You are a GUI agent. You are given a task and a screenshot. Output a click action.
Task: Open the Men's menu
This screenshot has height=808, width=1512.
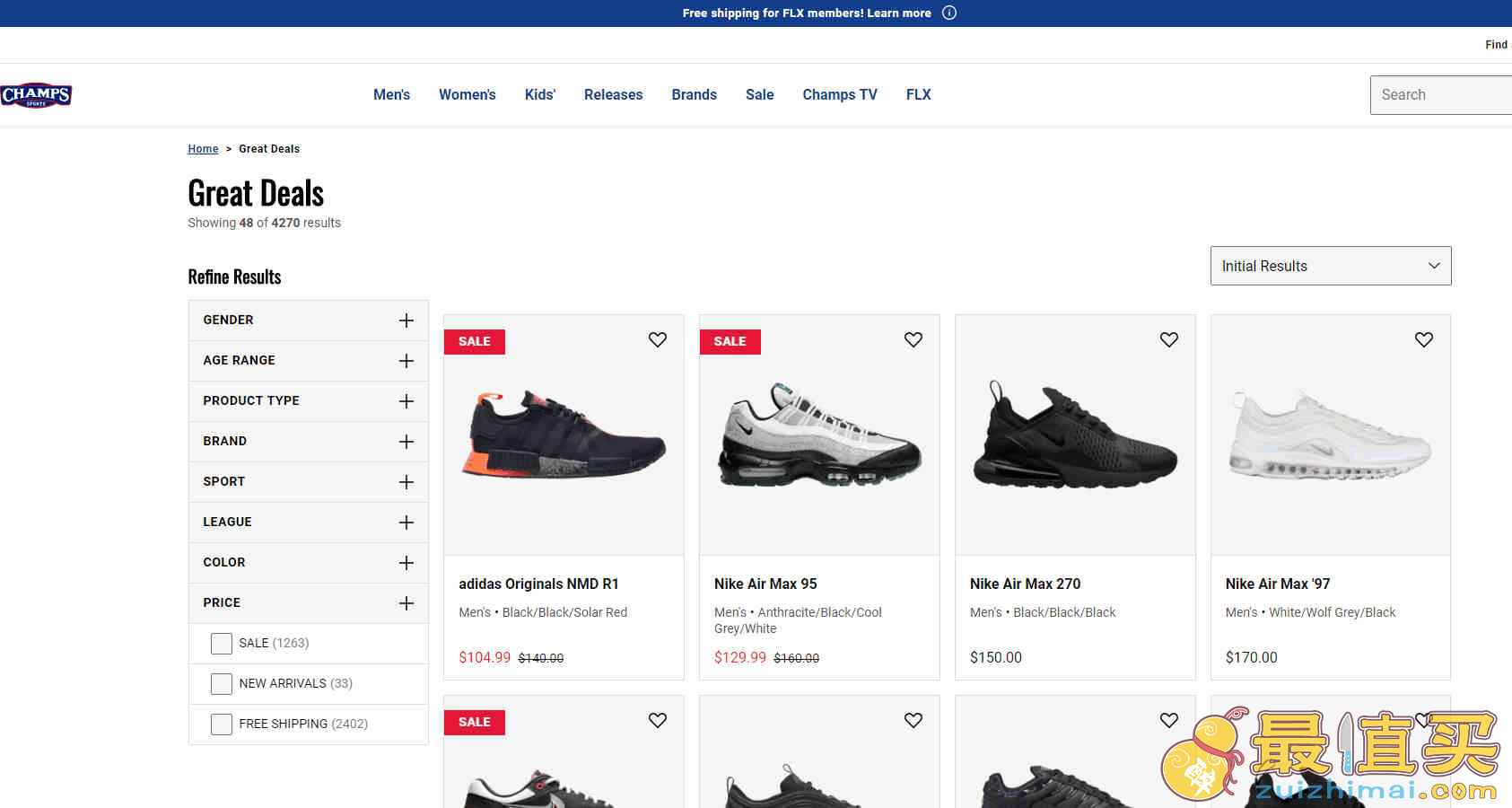391,94
